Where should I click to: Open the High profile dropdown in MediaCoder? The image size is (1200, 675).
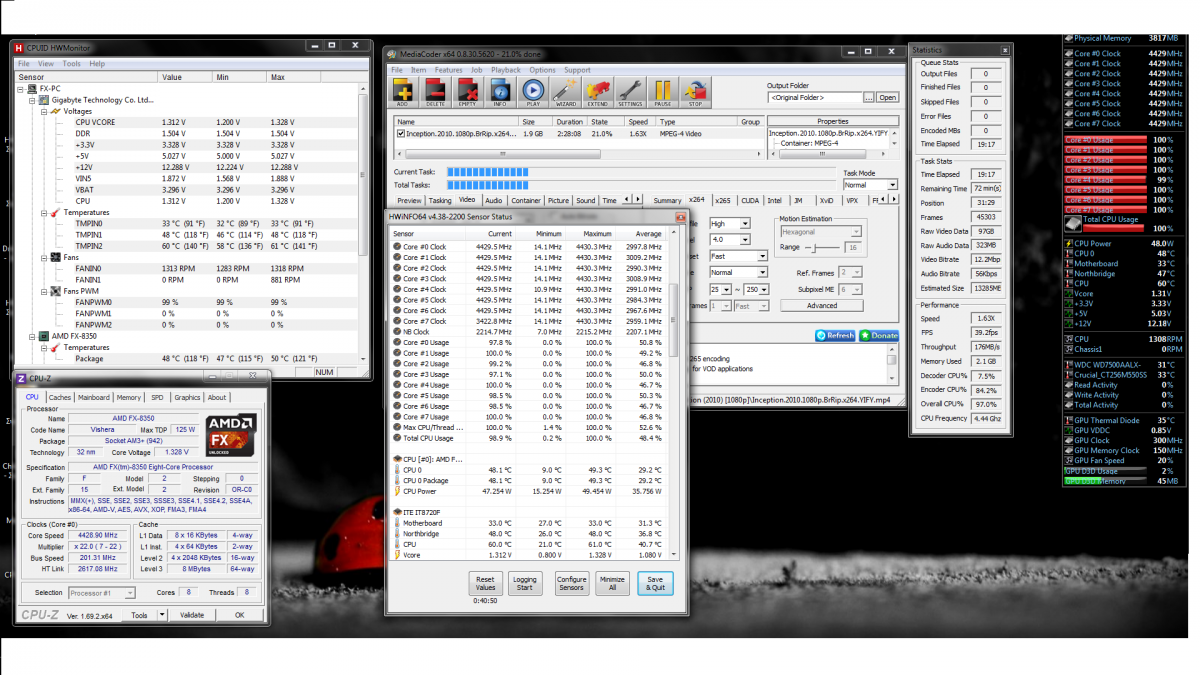point(730,223)
